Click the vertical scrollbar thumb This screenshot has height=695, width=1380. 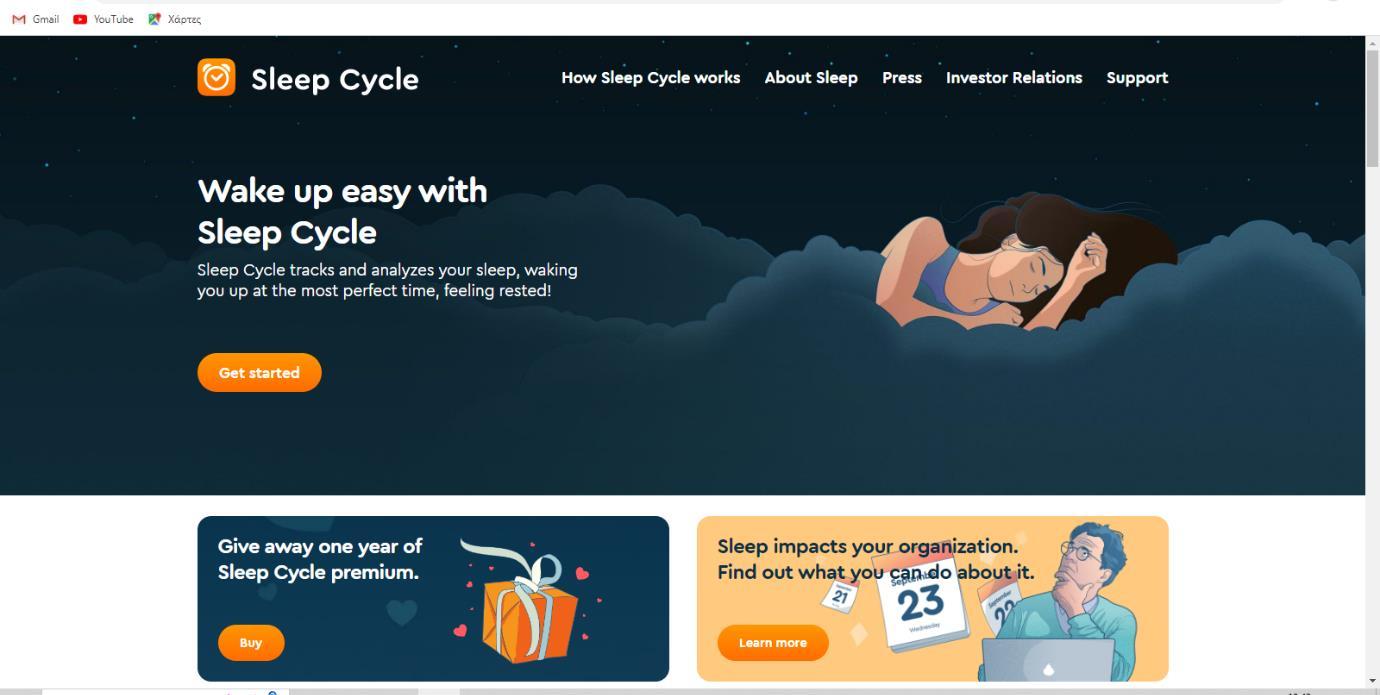pyautogui.click(x=1372, y=108)
